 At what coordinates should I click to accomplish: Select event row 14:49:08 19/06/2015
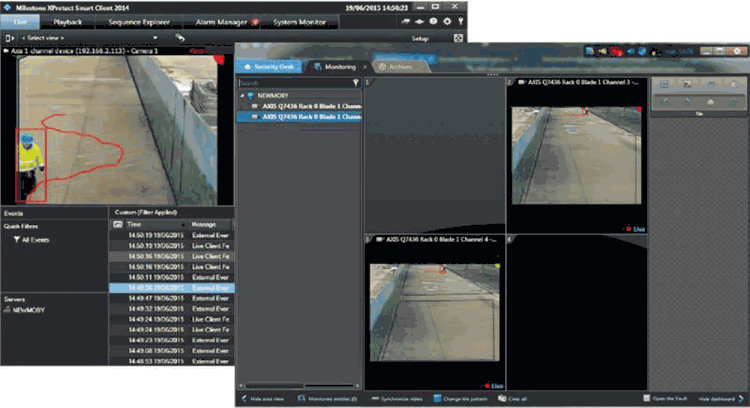tap(172, 351)
